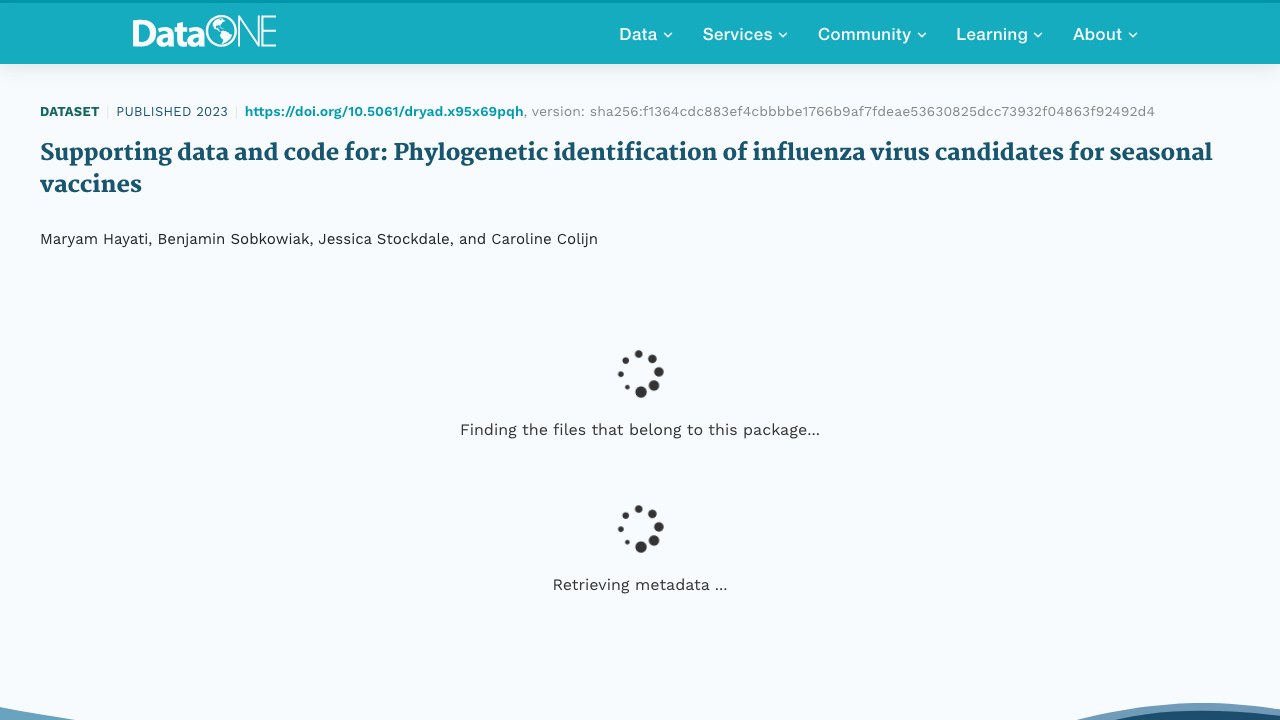Screen dimensions: 1280x720
Task: Expand the chevron next to Data
Action: pos(668,35)
